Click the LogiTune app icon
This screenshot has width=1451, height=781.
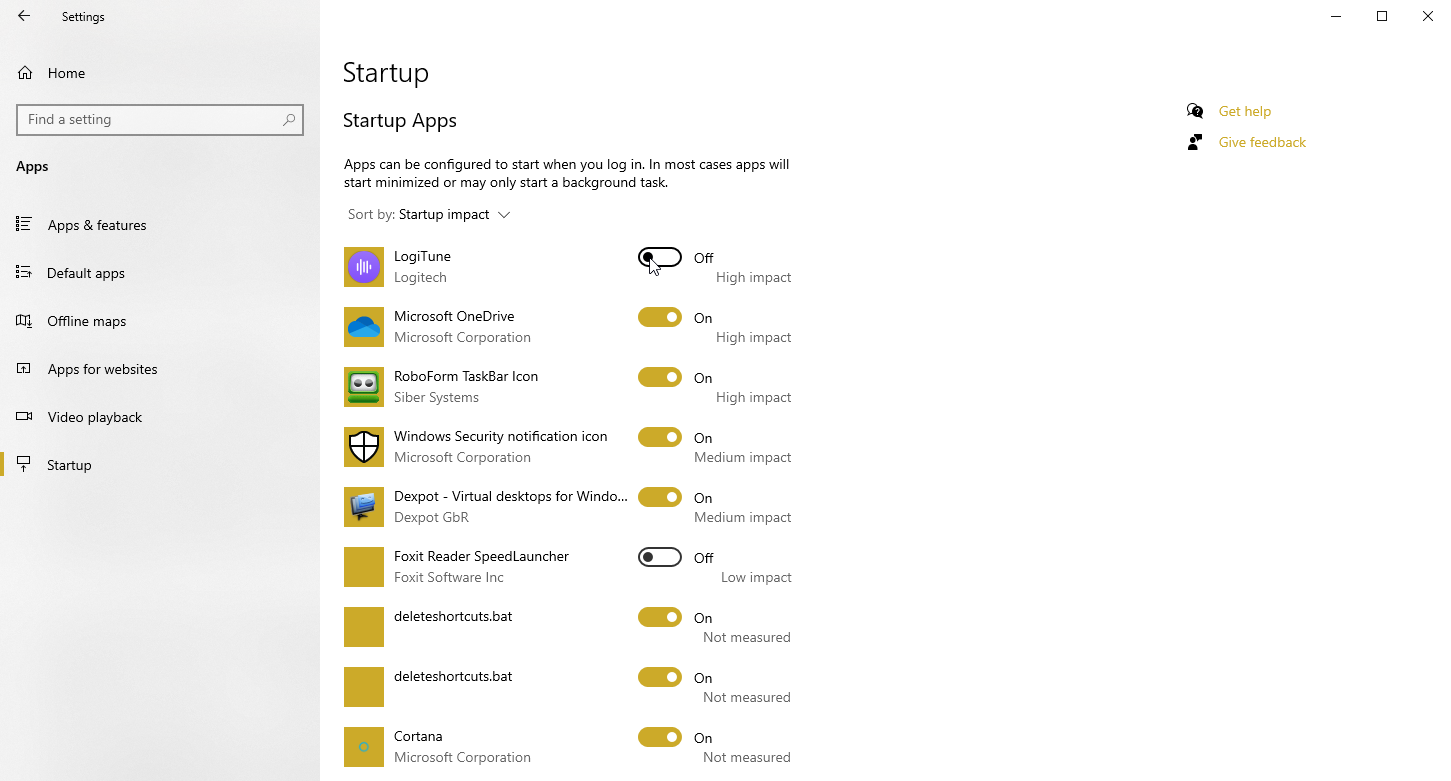(x=364, y=267)
